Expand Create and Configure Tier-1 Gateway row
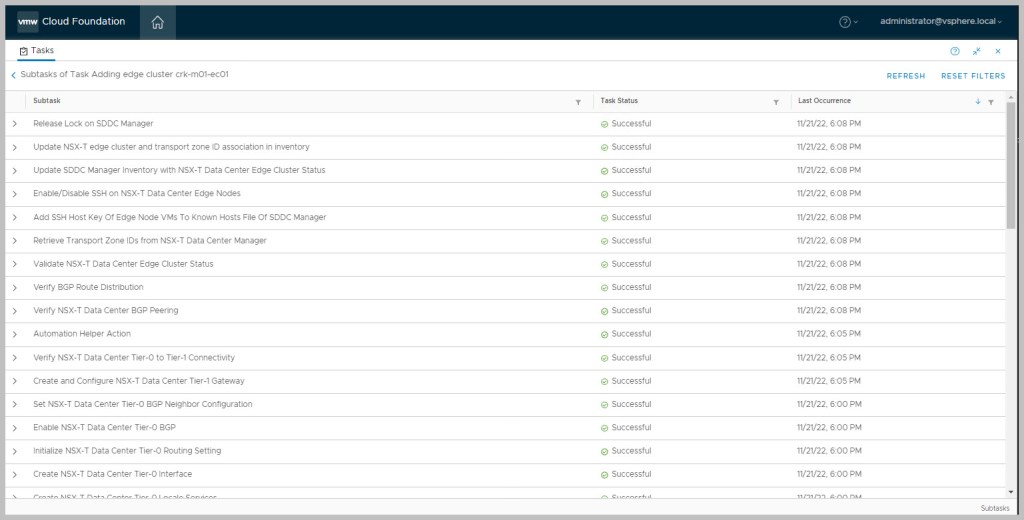This screenshot has width=1024, height=520. click(14, 382)
